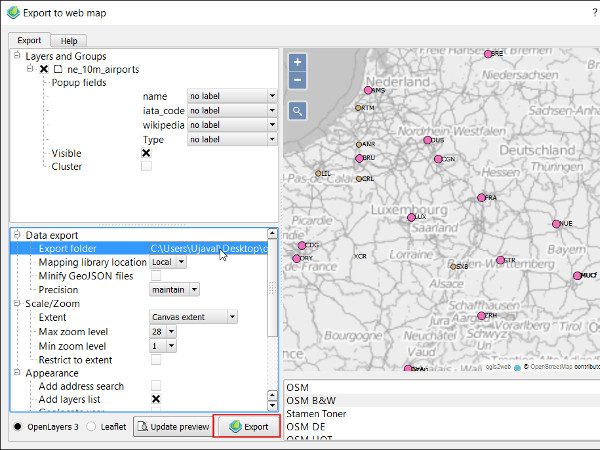Screen dimensions: 600x450
Task: Click the NUE airport marker
Action: pyautogui.click(x=556, y=224)
